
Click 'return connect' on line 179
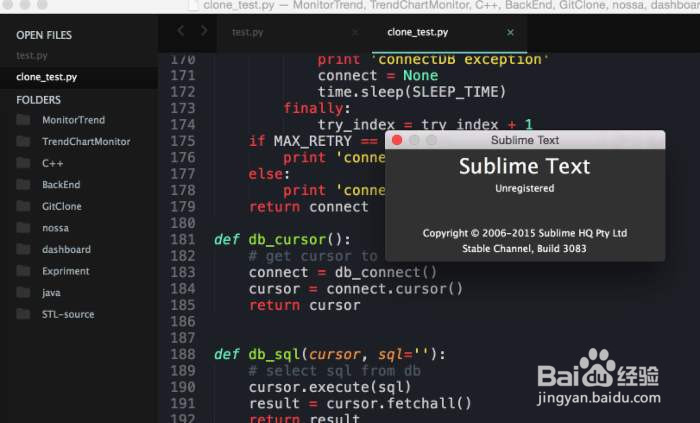click(308, 207)
